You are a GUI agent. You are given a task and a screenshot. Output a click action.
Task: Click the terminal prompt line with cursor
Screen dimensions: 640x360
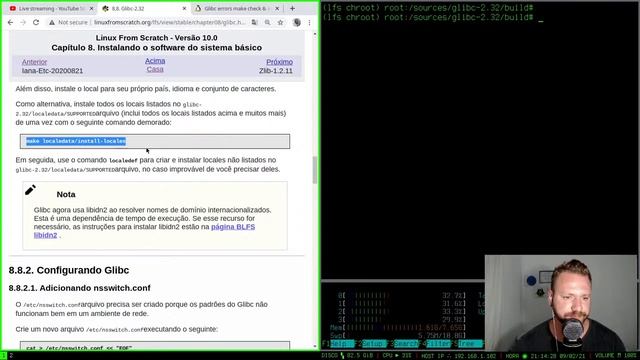433,18
